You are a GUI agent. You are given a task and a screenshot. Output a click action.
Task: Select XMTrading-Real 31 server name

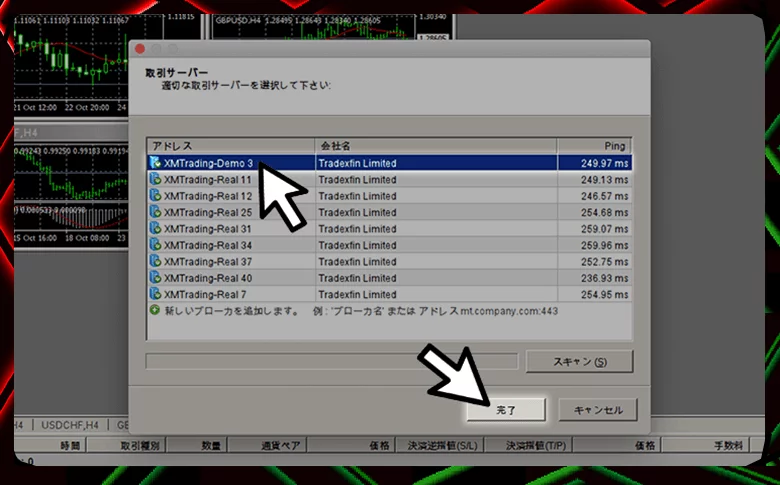tap(207, 229)
